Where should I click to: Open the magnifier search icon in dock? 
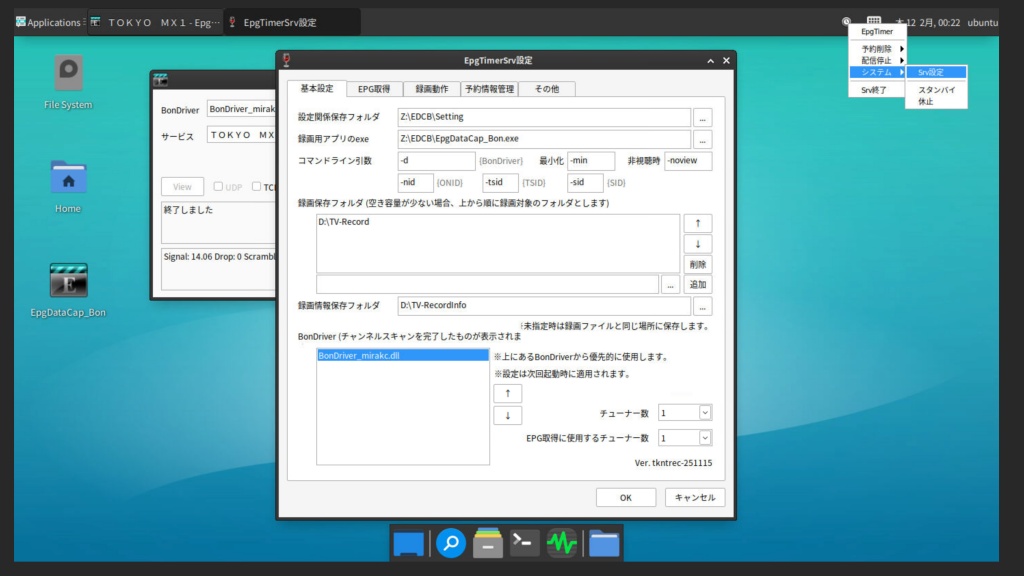click(x=450, y=543)
